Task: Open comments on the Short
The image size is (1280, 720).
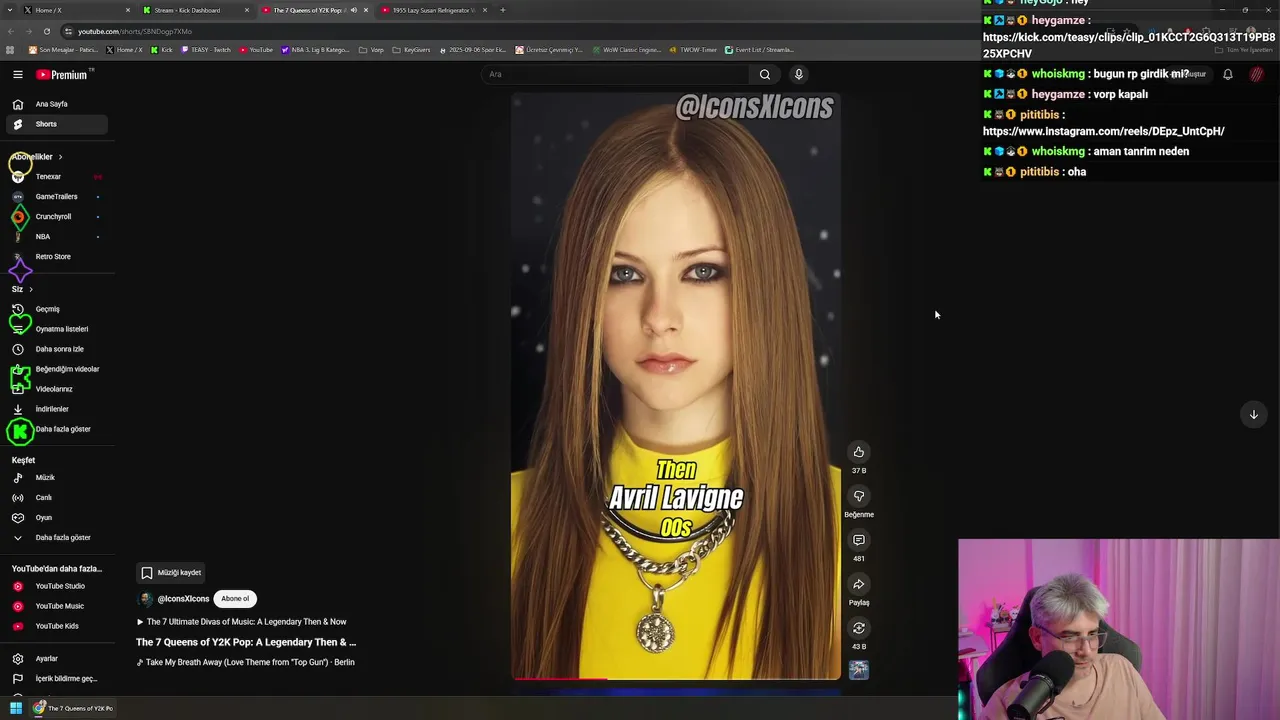Action: point(858,540)
